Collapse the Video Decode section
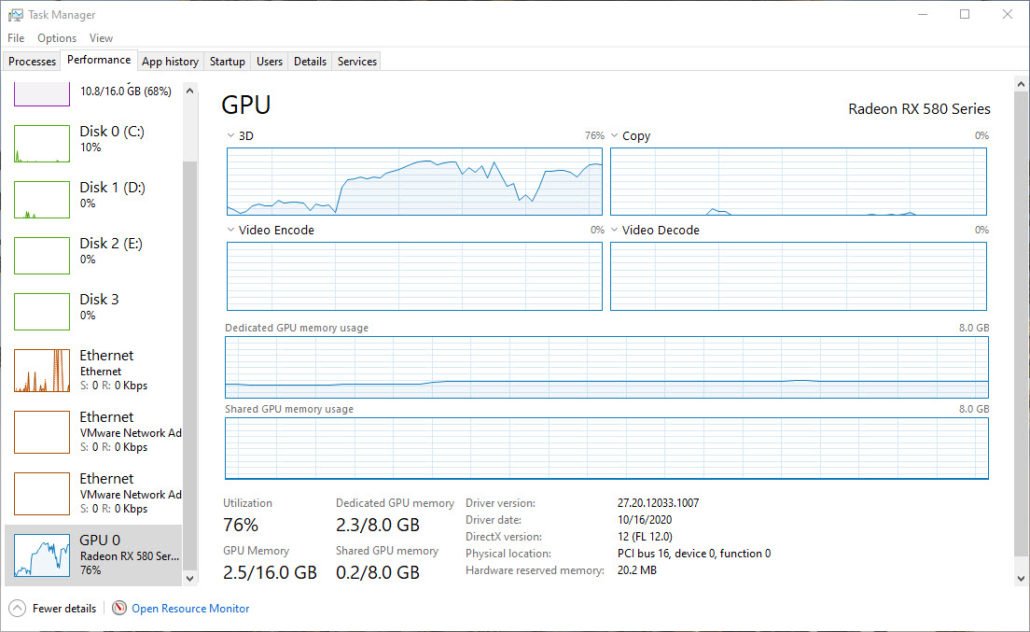 click(614, 230)
